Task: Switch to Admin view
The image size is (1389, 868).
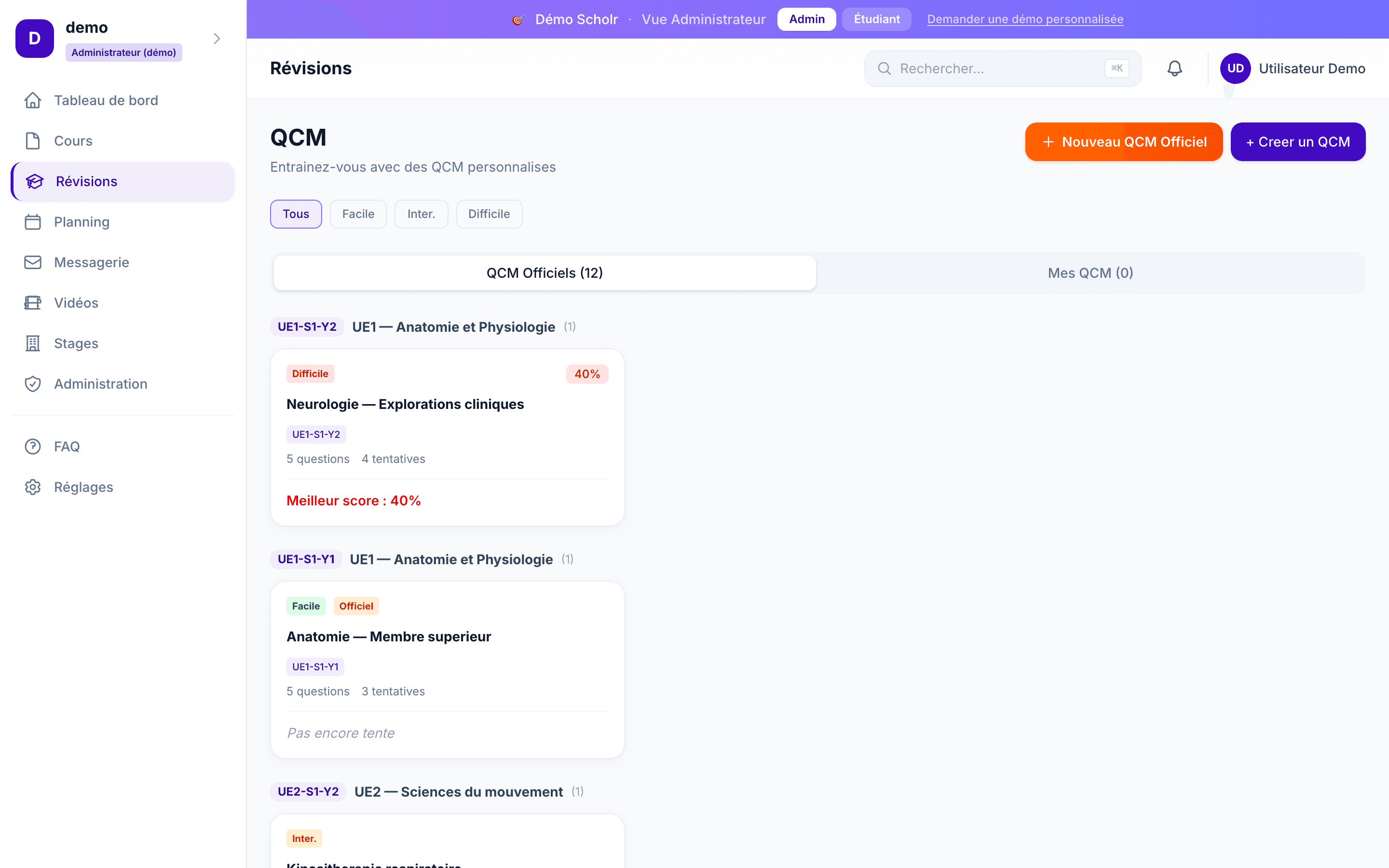Action: 806,19
